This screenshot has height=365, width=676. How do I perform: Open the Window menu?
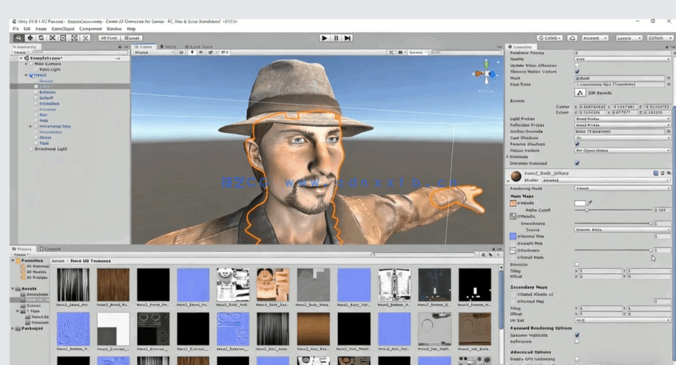114,29
